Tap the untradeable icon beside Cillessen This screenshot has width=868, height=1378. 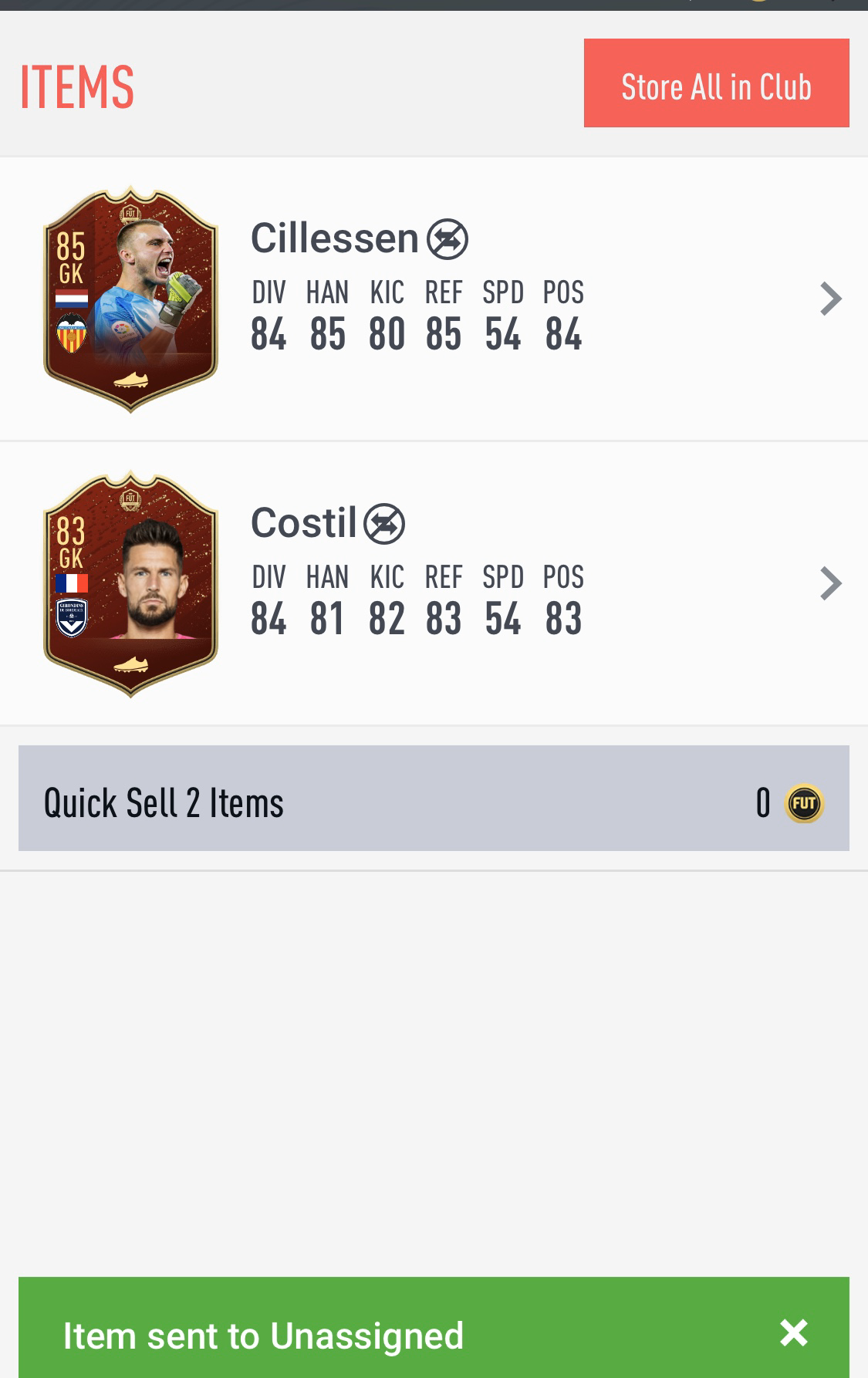[448, 239]
